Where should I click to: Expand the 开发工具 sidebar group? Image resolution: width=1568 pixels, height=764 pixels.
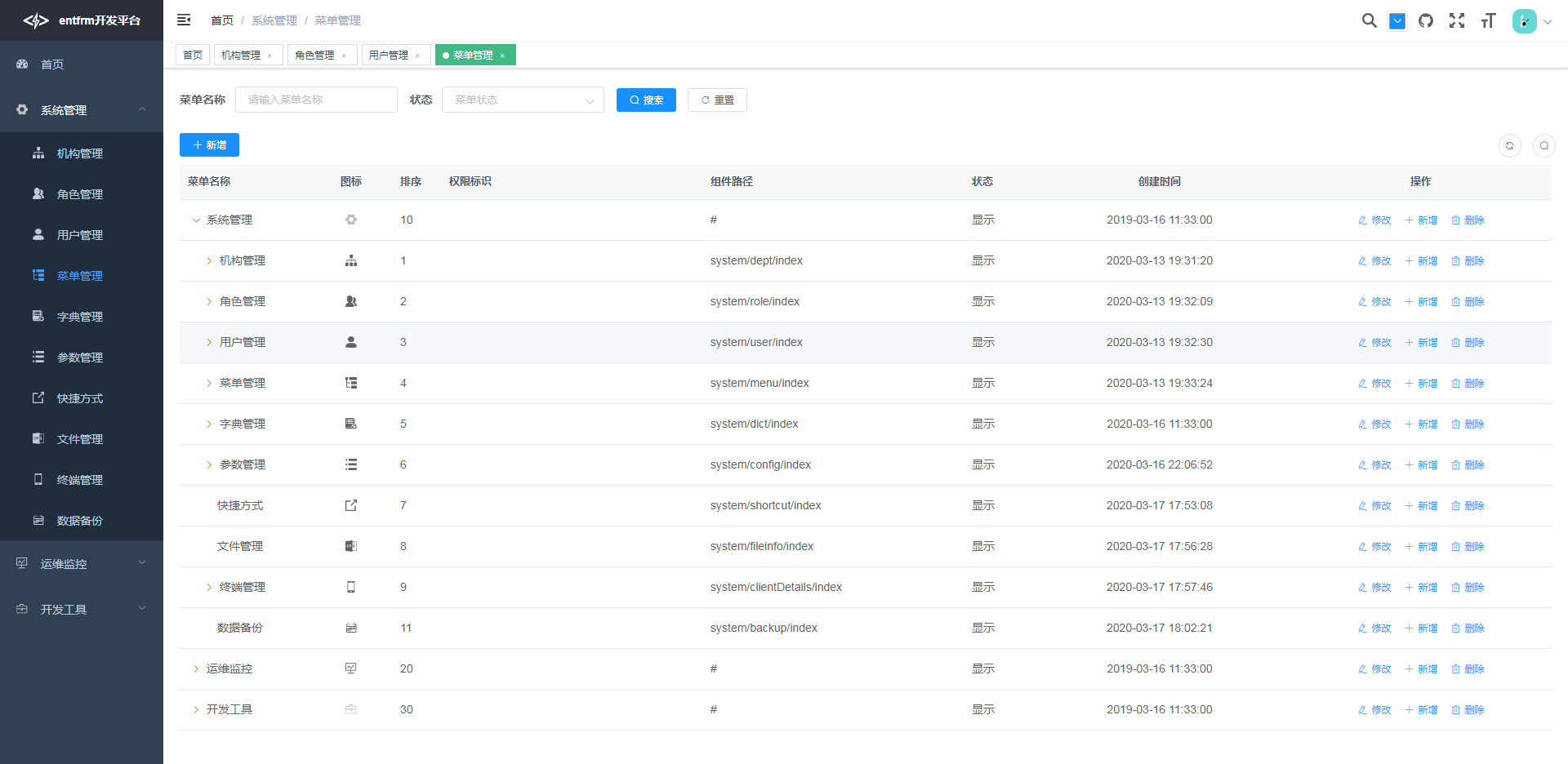click(82, 609)
